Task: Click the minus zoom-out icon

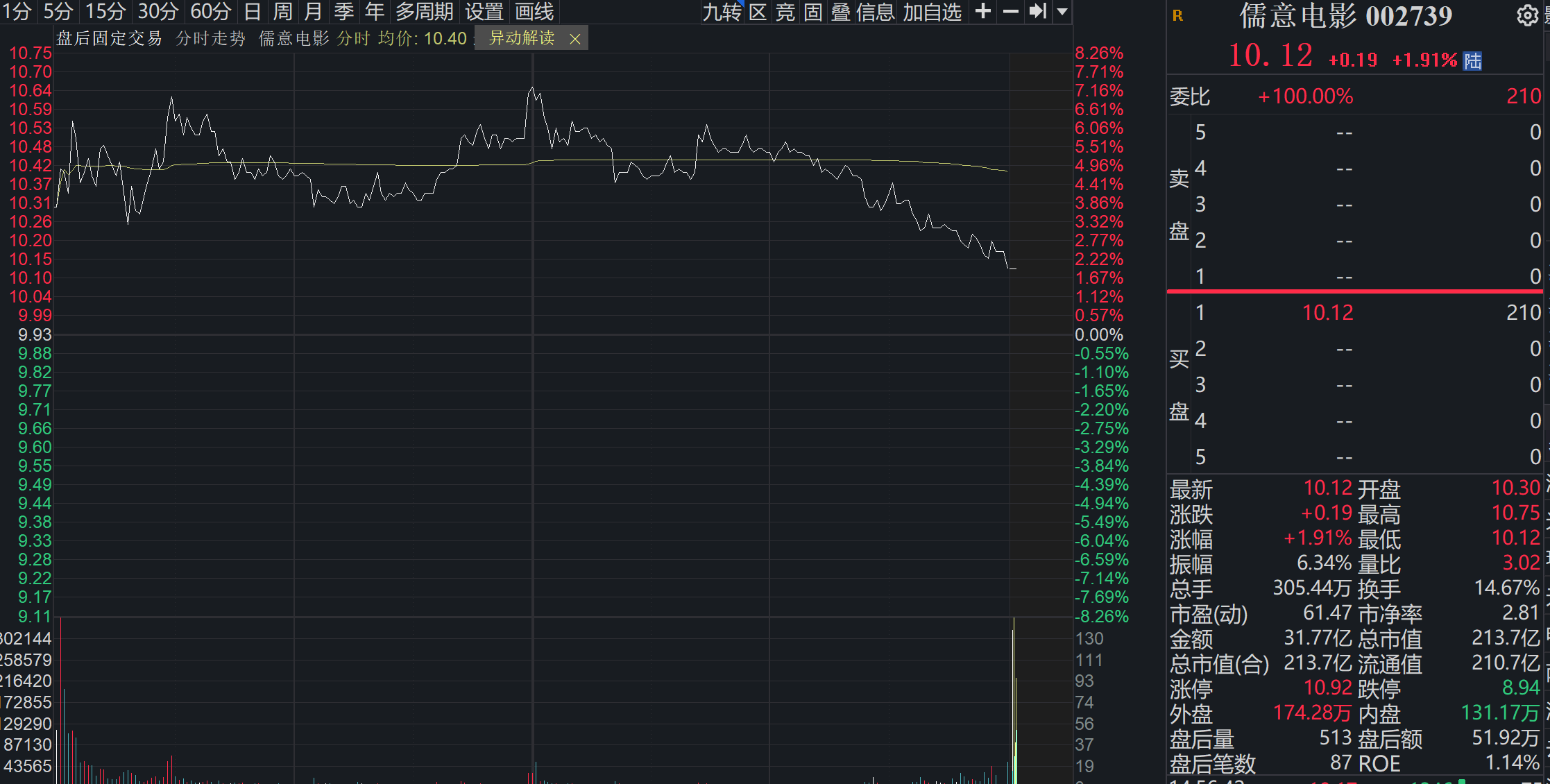Action: (1011, 11)
